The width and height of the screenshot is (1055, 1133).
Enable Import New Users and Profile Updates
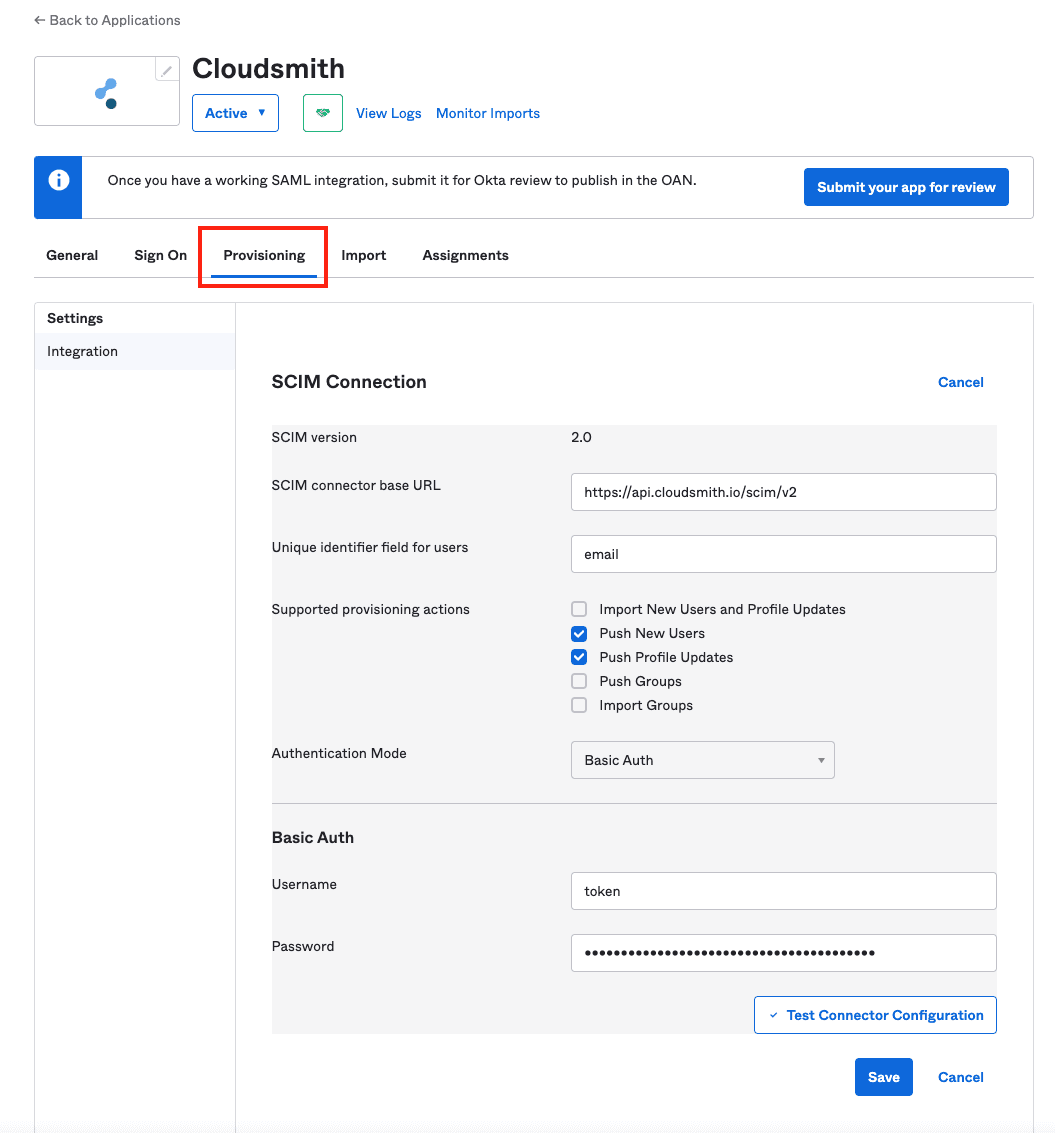[579, 609]
